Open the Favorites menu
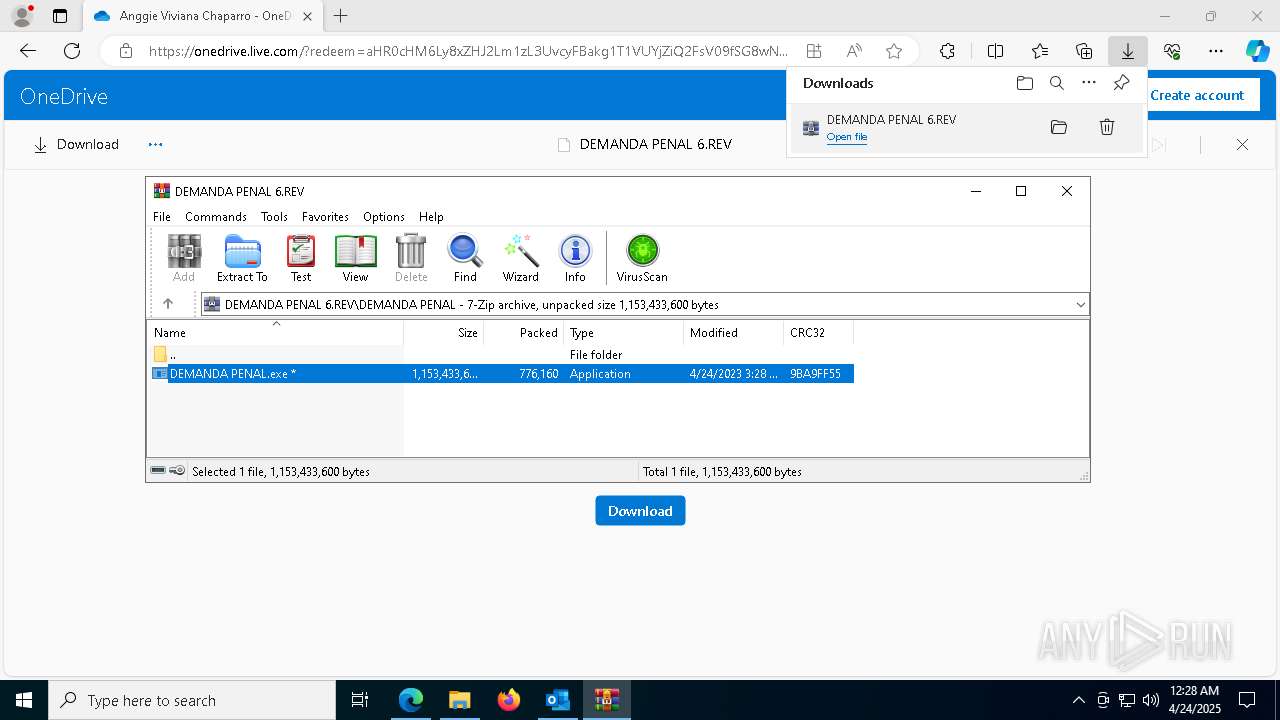This screenshot has height=720, width=1280. tap(325, 216)
